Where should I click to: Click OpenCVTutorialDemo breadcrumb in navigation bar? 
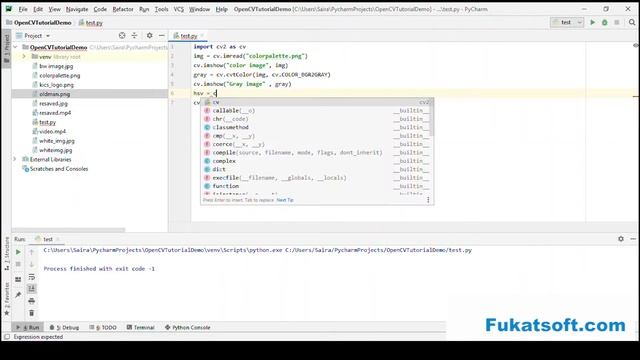point(42,22)
